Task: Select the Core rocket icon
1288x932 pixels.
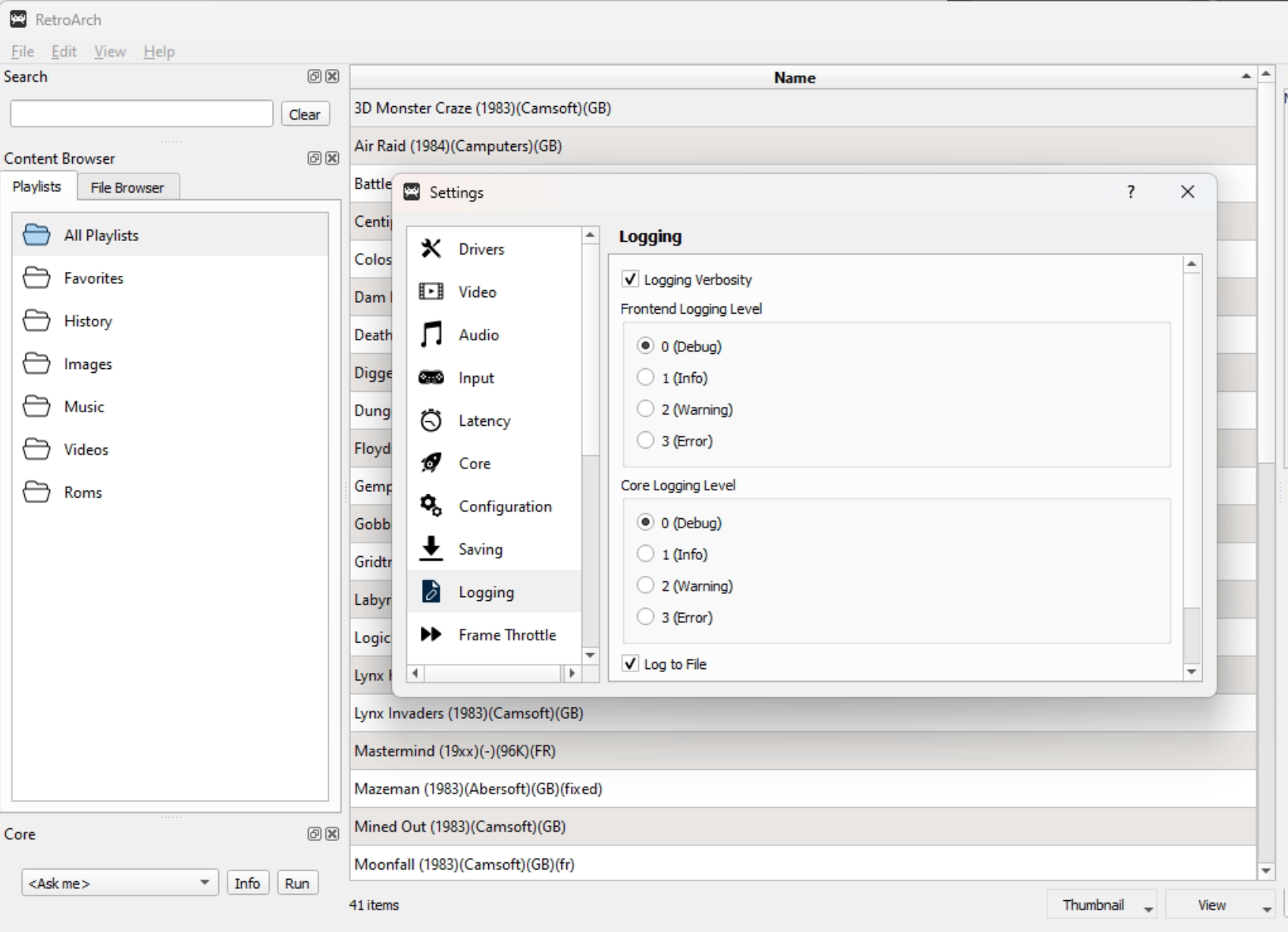Action: 431,463
